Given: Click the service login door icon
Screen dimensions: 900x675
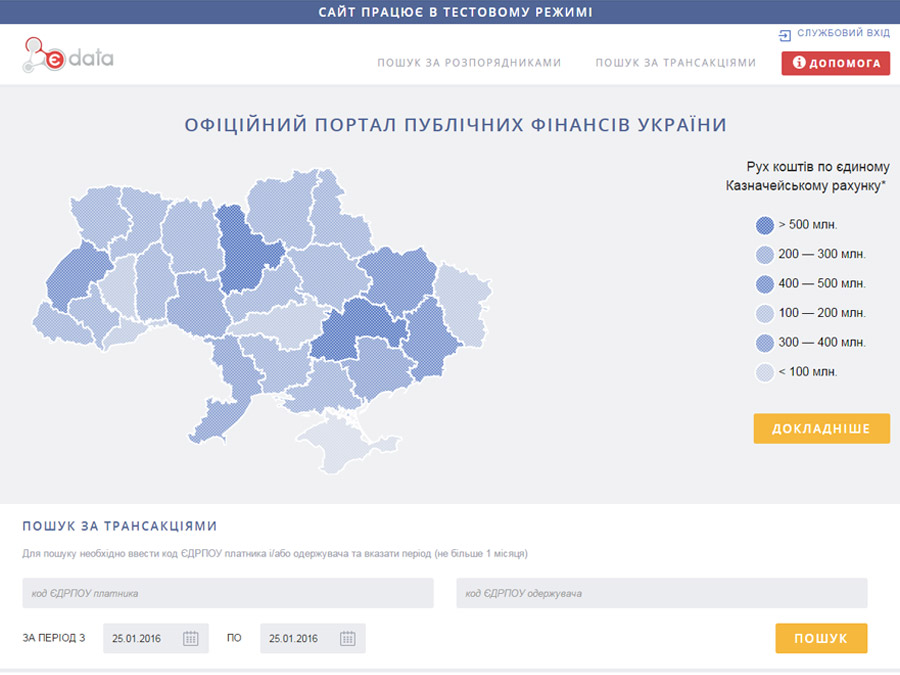Looking at the screenshot, I should click(x=785, y=34).
